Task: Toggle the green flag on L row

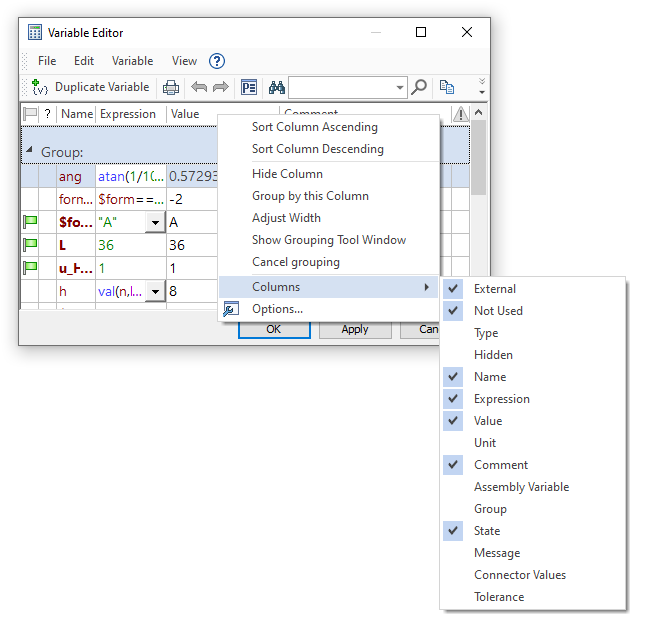Action: pyautogui.click(x=30, y=245)
